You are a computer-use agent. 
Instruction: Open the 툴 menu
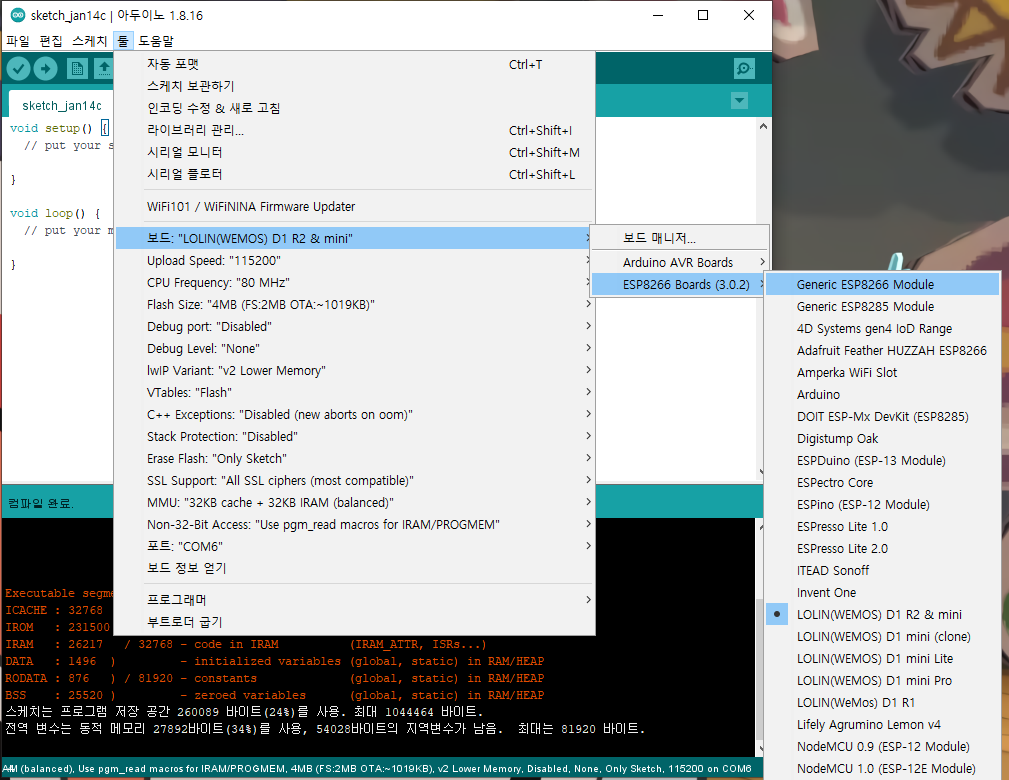123,41
